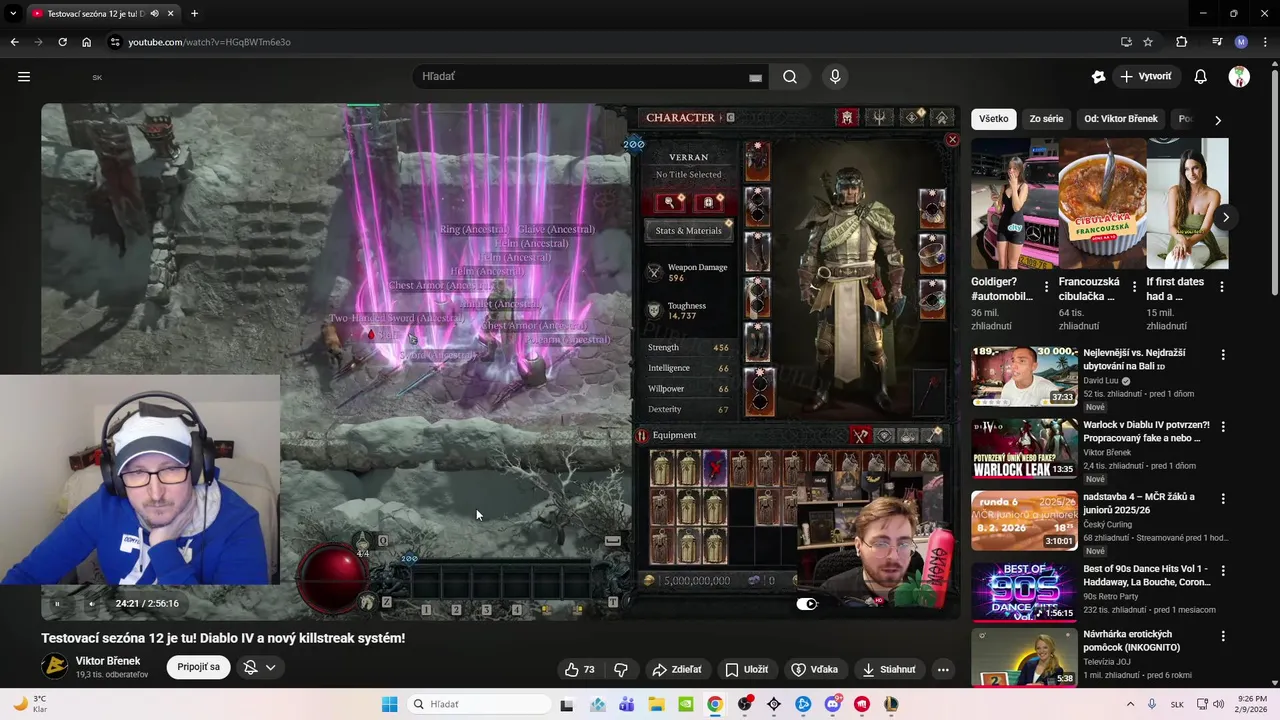Open options for Warlock v Diablu IV video

point(1222,427)
